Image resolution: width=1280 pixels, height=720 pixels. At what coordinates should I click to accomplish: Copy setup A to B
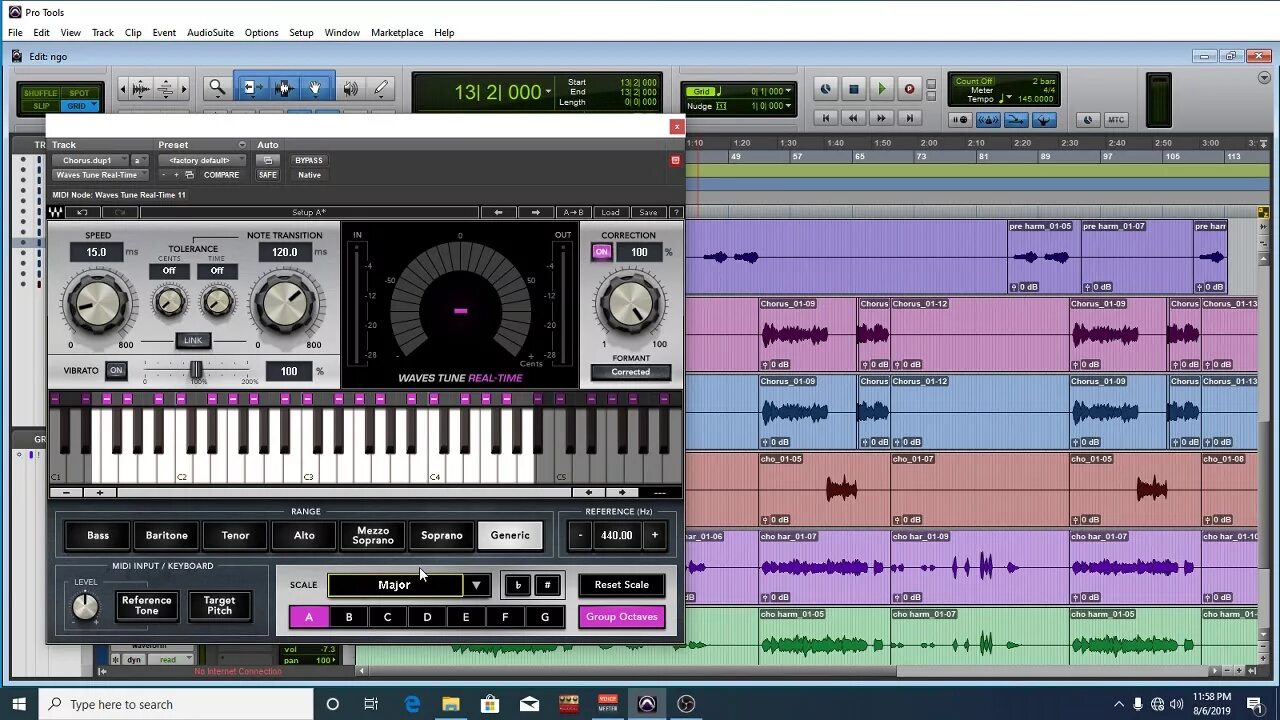[573, 212]
